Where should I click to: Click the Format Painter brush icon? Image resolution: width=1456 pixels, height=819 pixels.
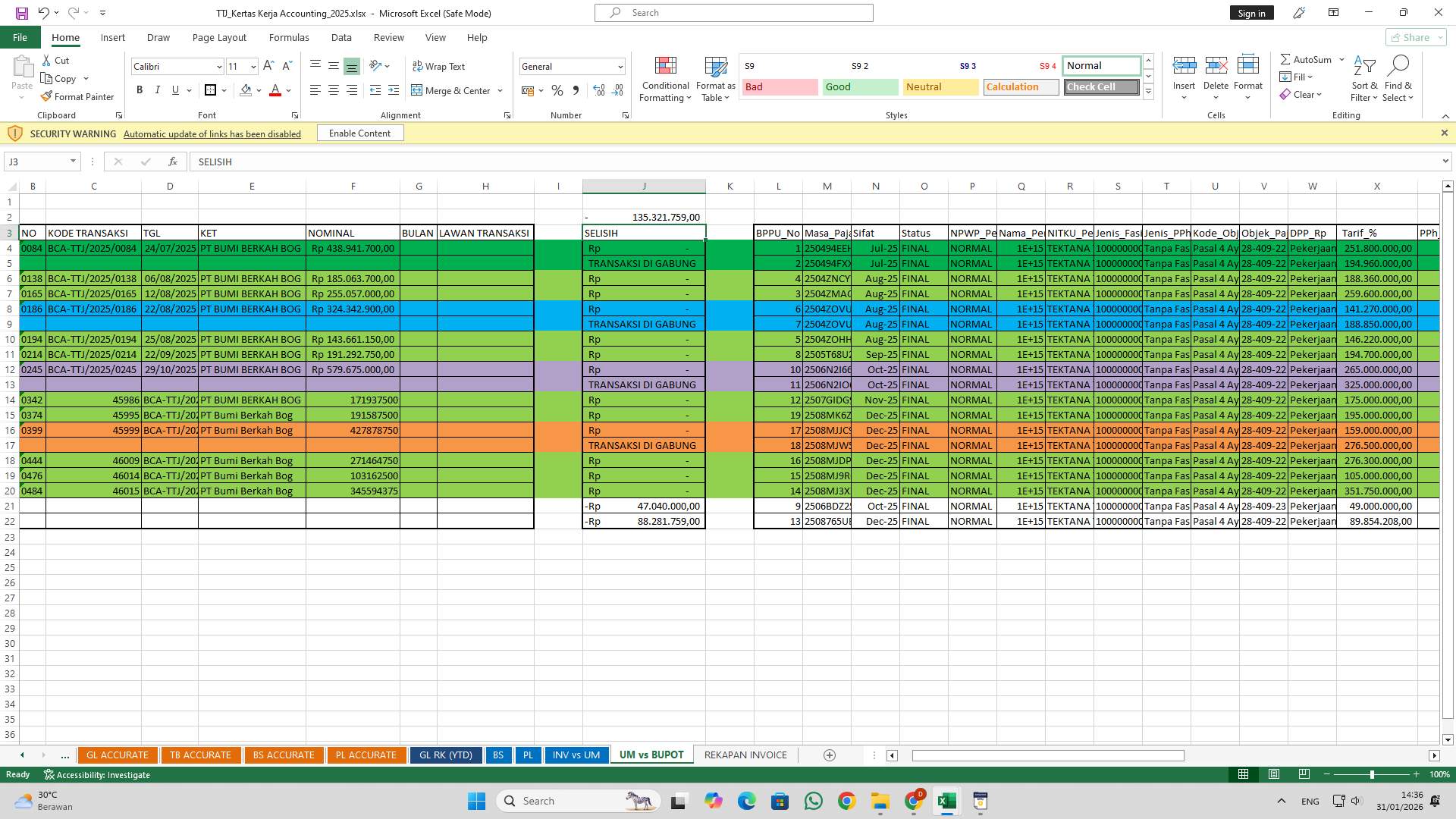click(x=46, y=97)
